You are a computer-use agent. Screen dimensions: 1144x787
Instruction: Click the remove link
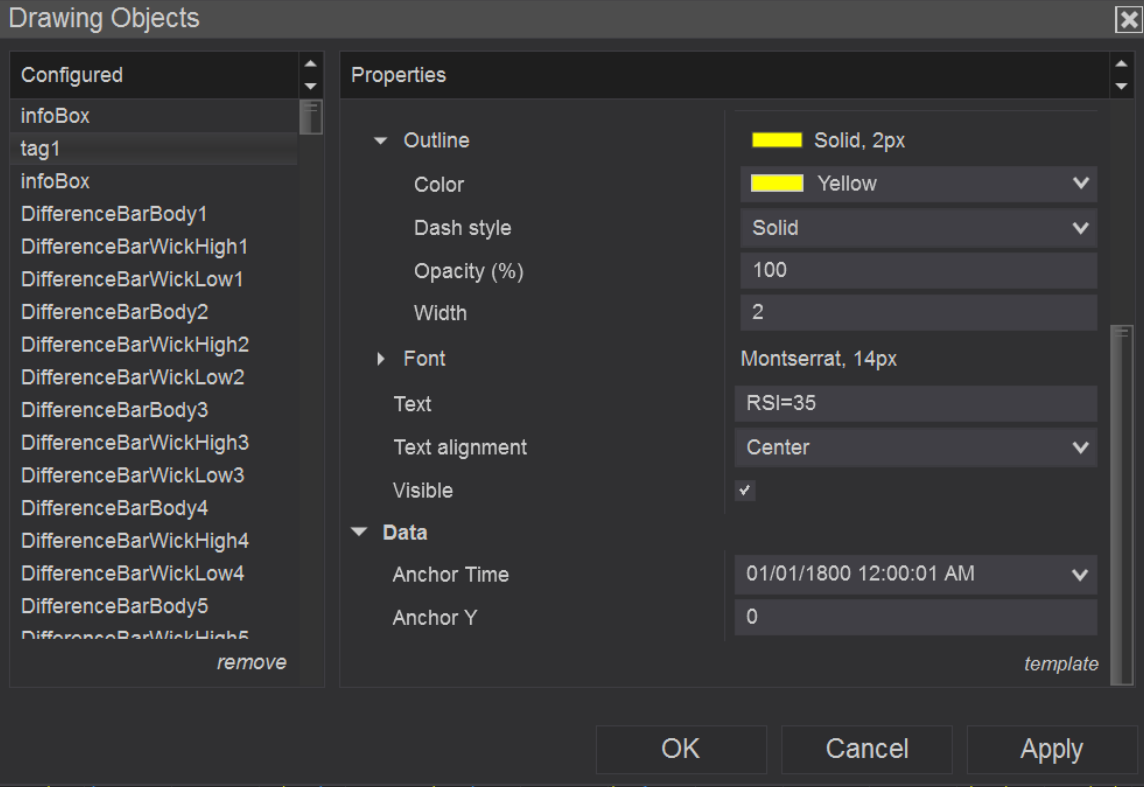click(251, 662)
